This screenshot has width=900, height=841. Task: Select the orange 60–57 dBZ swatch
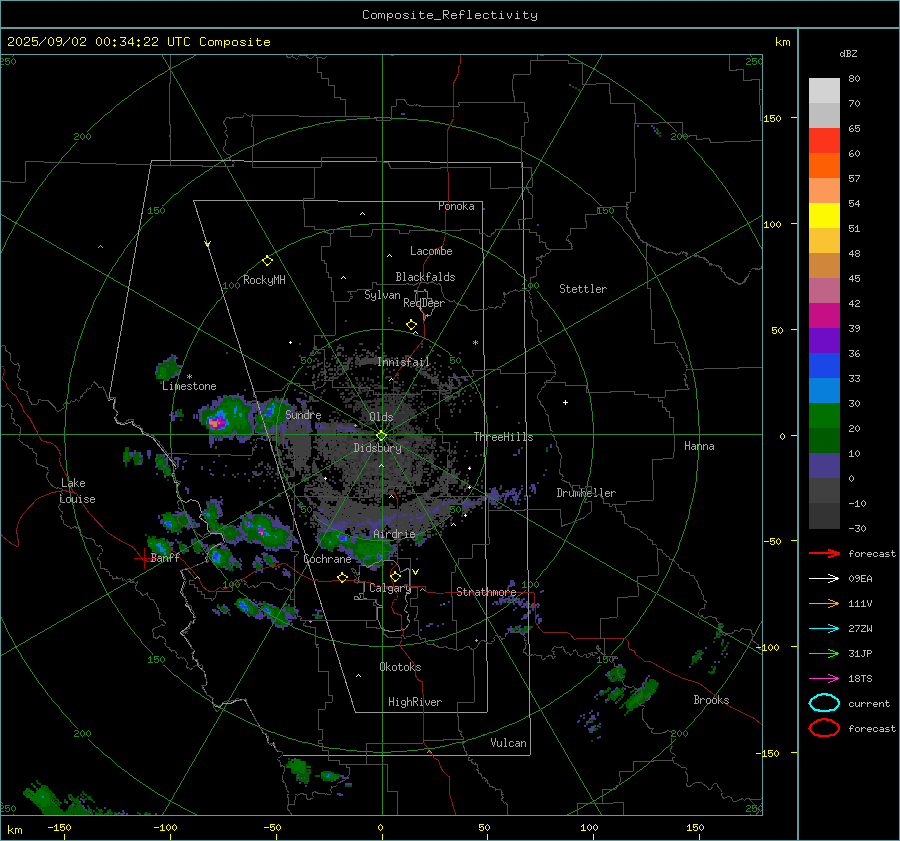point(824,166)
